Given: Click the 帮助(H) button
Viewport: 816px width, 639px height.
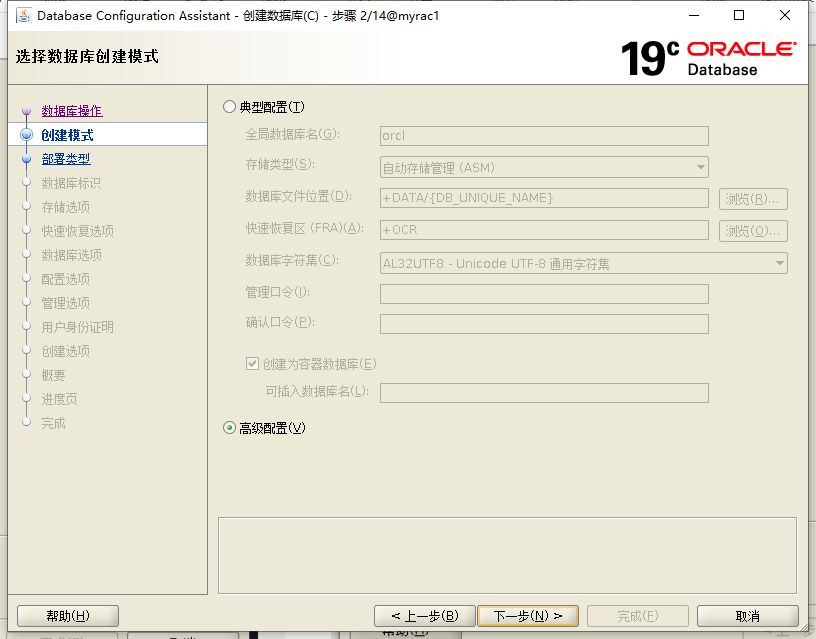Looking at the screenshot, I should click(x=68, y=616).
